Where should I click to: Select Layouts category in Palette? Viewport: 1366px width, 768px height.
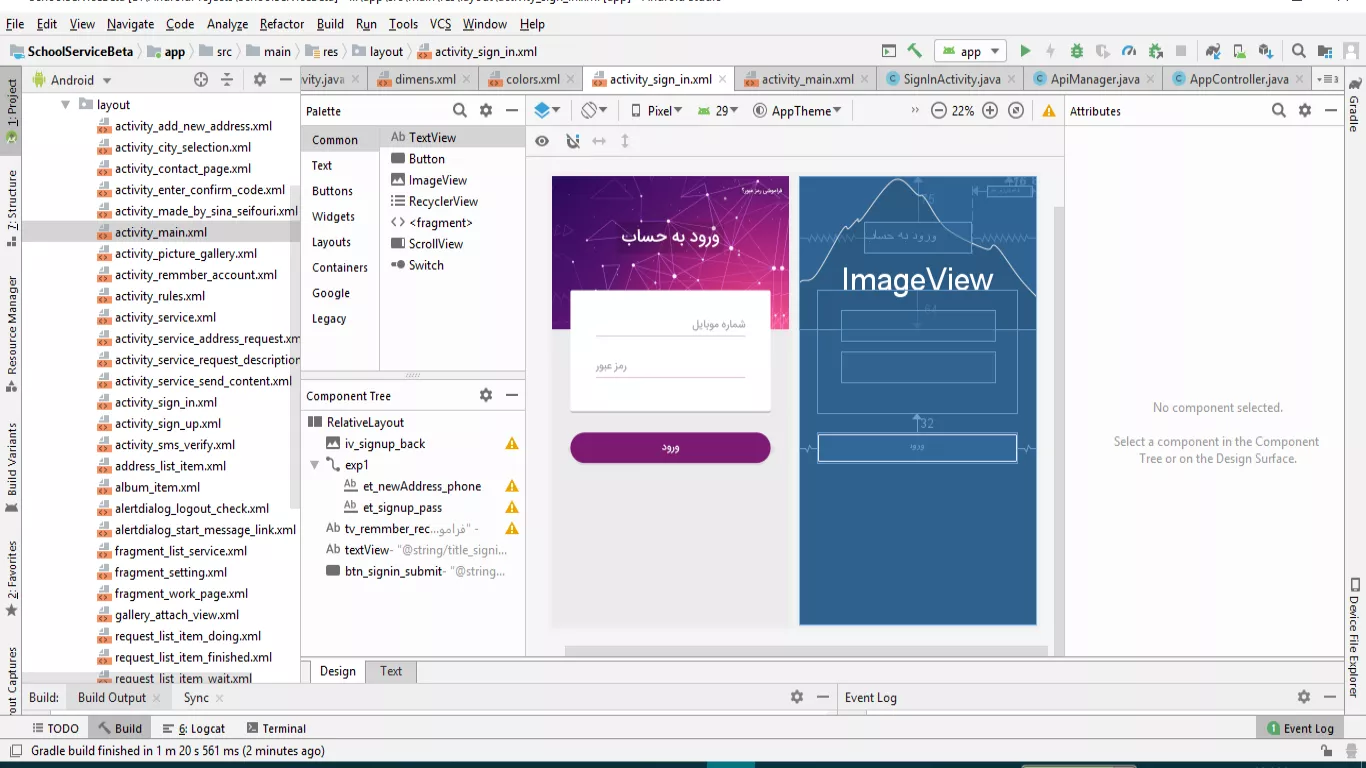[x=331, y=242]
